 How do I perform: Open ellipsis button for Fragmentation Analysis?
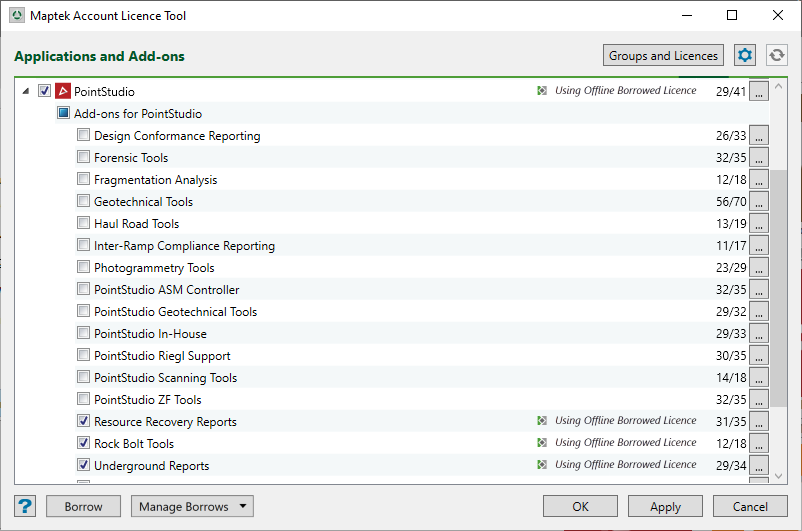point(759,180)
